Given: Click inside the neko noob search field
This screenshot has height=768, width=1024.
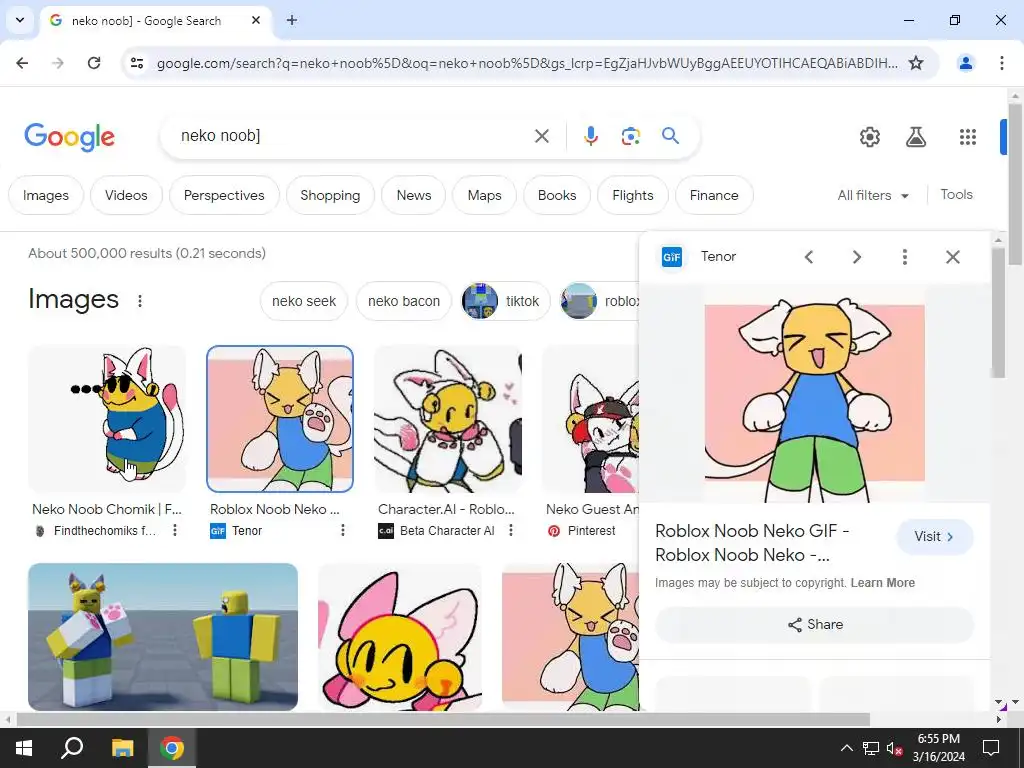Looking at the screenshot, I should click(x=353, y=136).
